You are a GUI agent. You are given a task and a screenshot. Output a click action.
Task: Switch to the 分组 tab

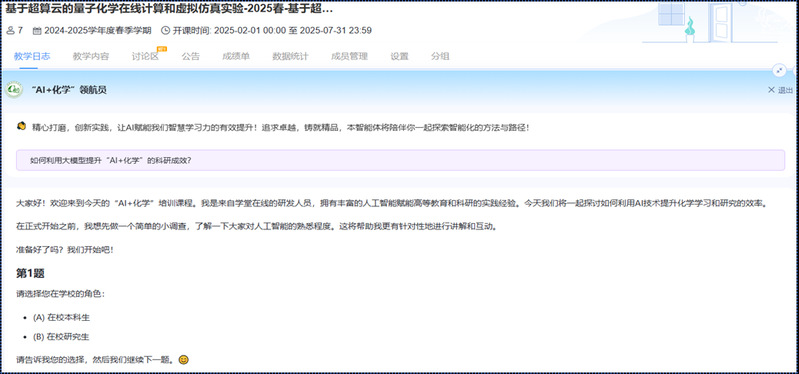[x=440, y=57]
